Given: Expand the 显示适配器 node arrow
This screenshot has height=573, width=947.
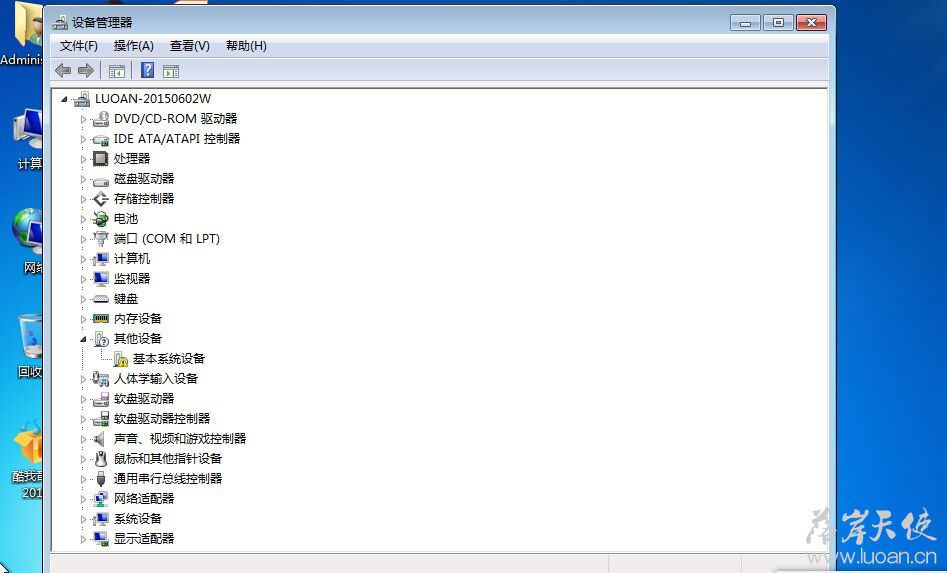Looking at the screenshot, I should click(83, 539).
